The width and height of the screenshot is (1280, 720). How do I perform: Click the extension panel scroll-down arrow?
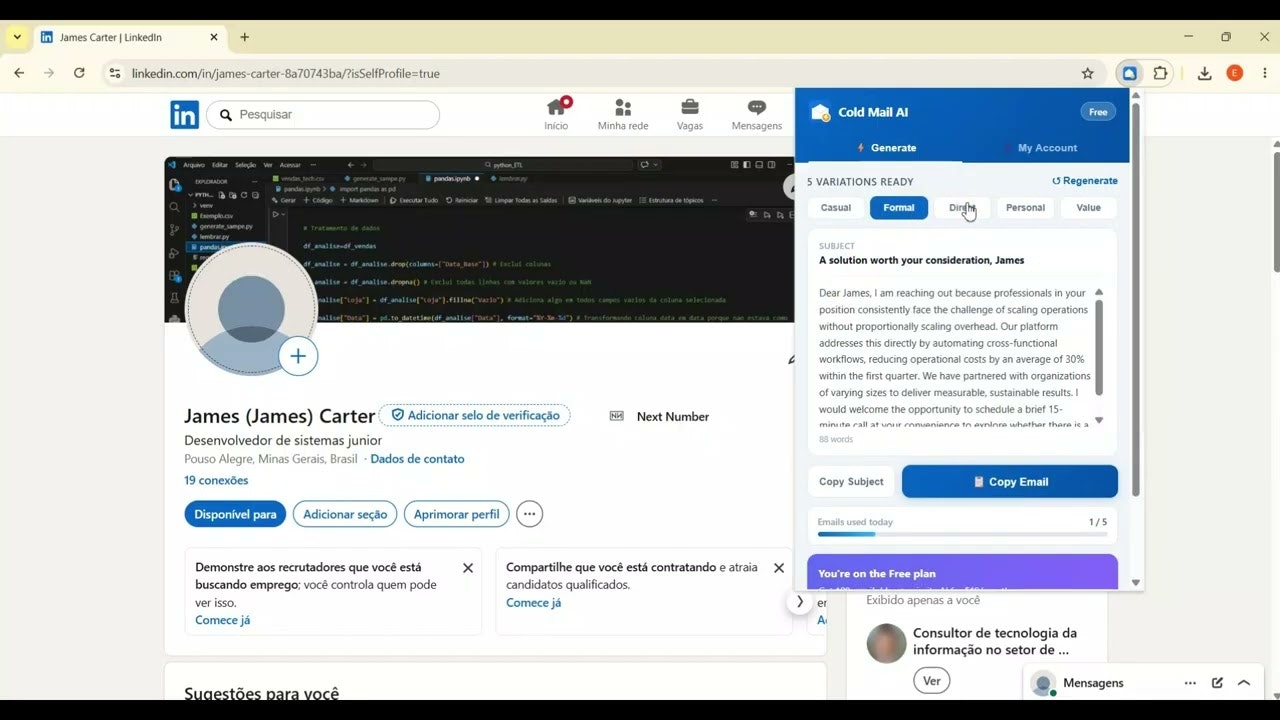pos(1136,582)
